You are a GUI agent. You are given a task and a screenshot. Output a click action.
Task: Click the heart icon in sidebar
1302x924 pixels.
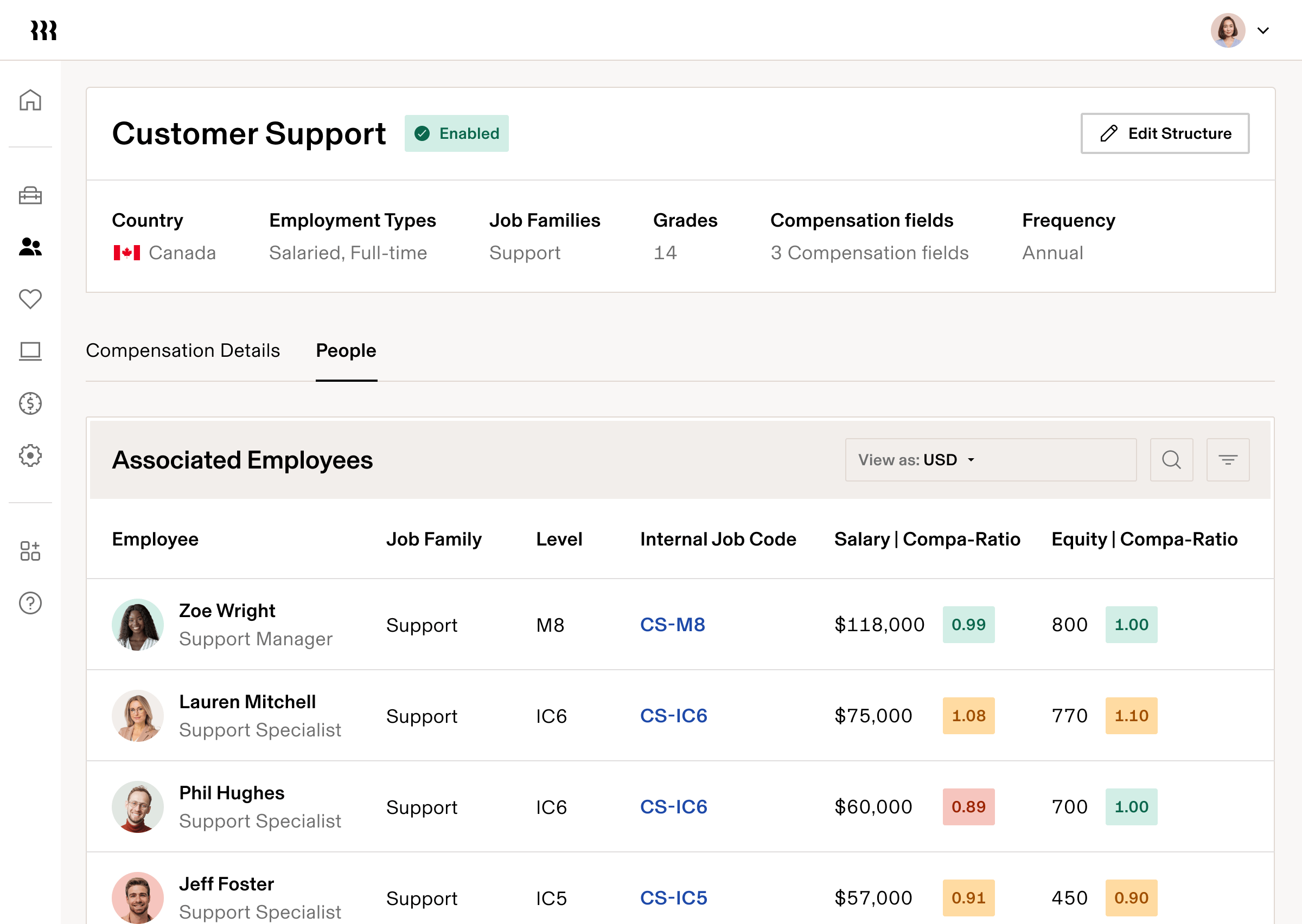(x=30, y=298)
